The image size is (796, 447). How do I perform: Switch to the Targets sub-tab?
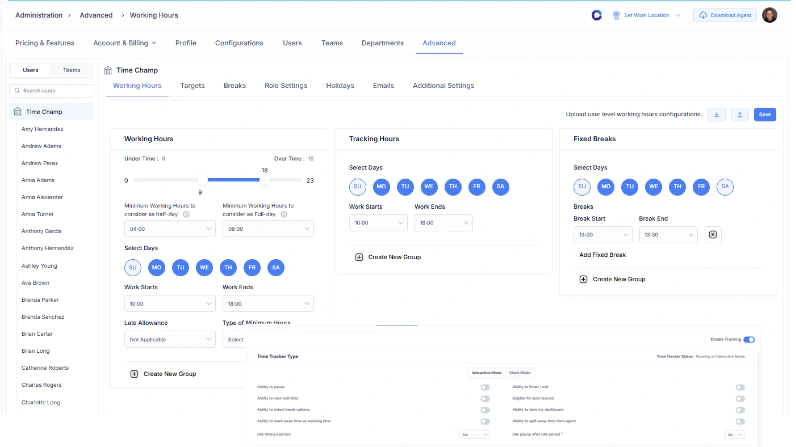[x=192, y=86]
